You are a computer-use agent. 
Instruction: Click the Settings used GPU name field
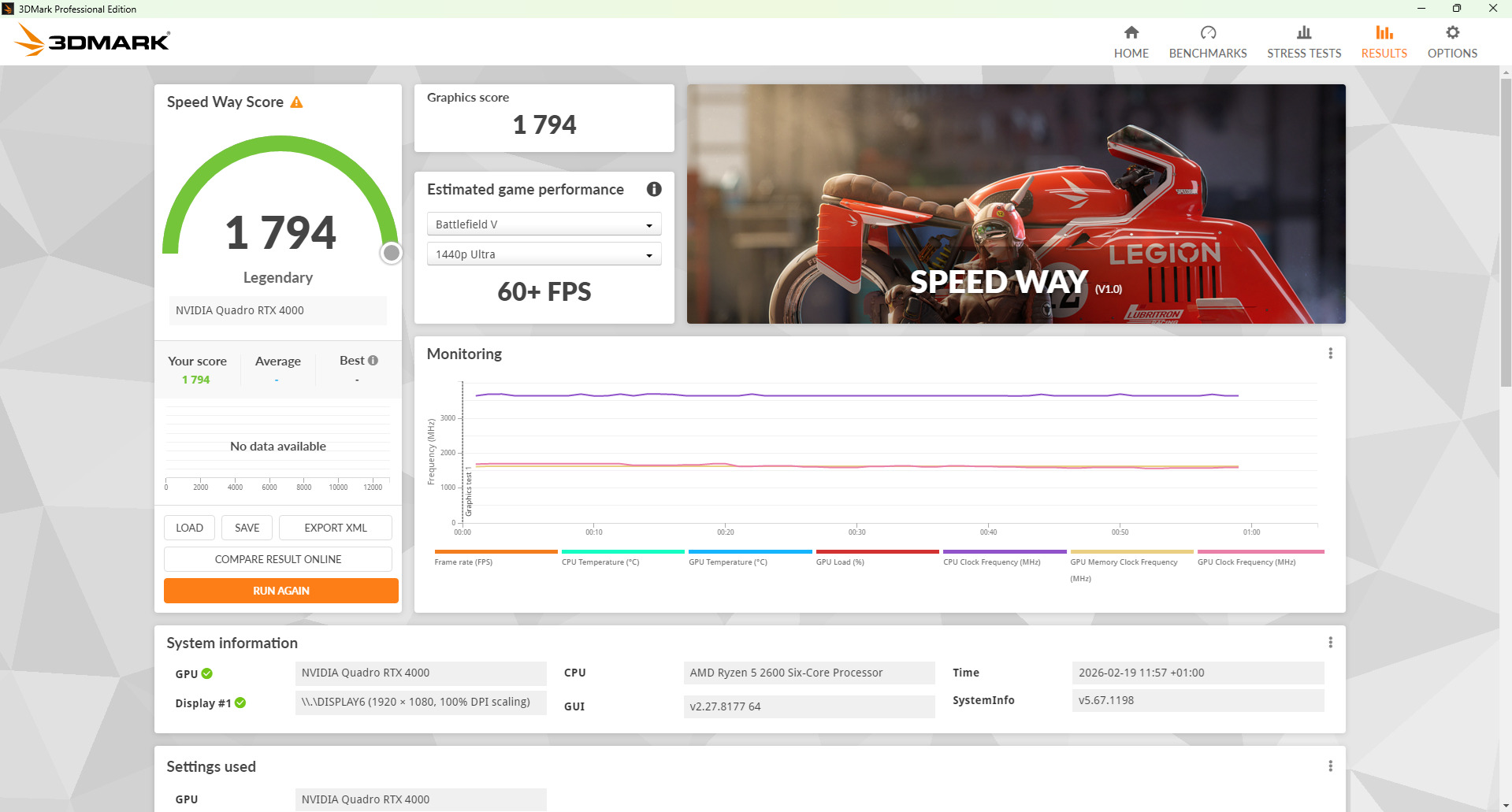(421, 799)
